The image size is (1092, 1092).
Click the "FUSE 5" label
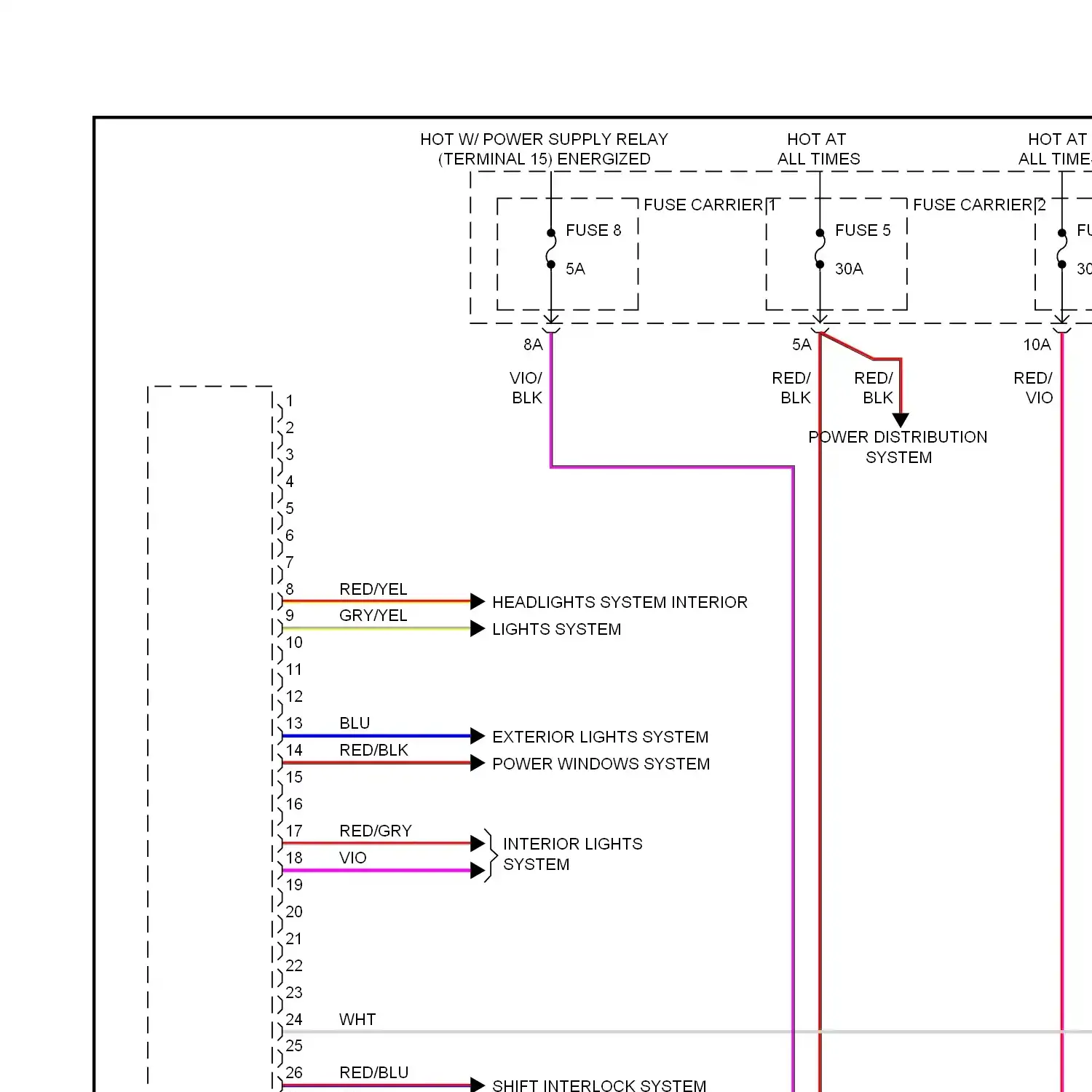pyautogui.click(x=863, y=230)
